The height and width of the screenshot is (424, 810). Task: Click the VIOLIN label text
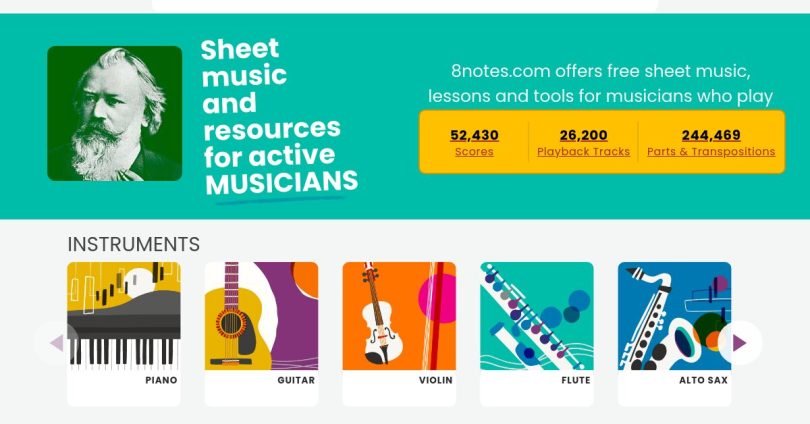[436, 380]
